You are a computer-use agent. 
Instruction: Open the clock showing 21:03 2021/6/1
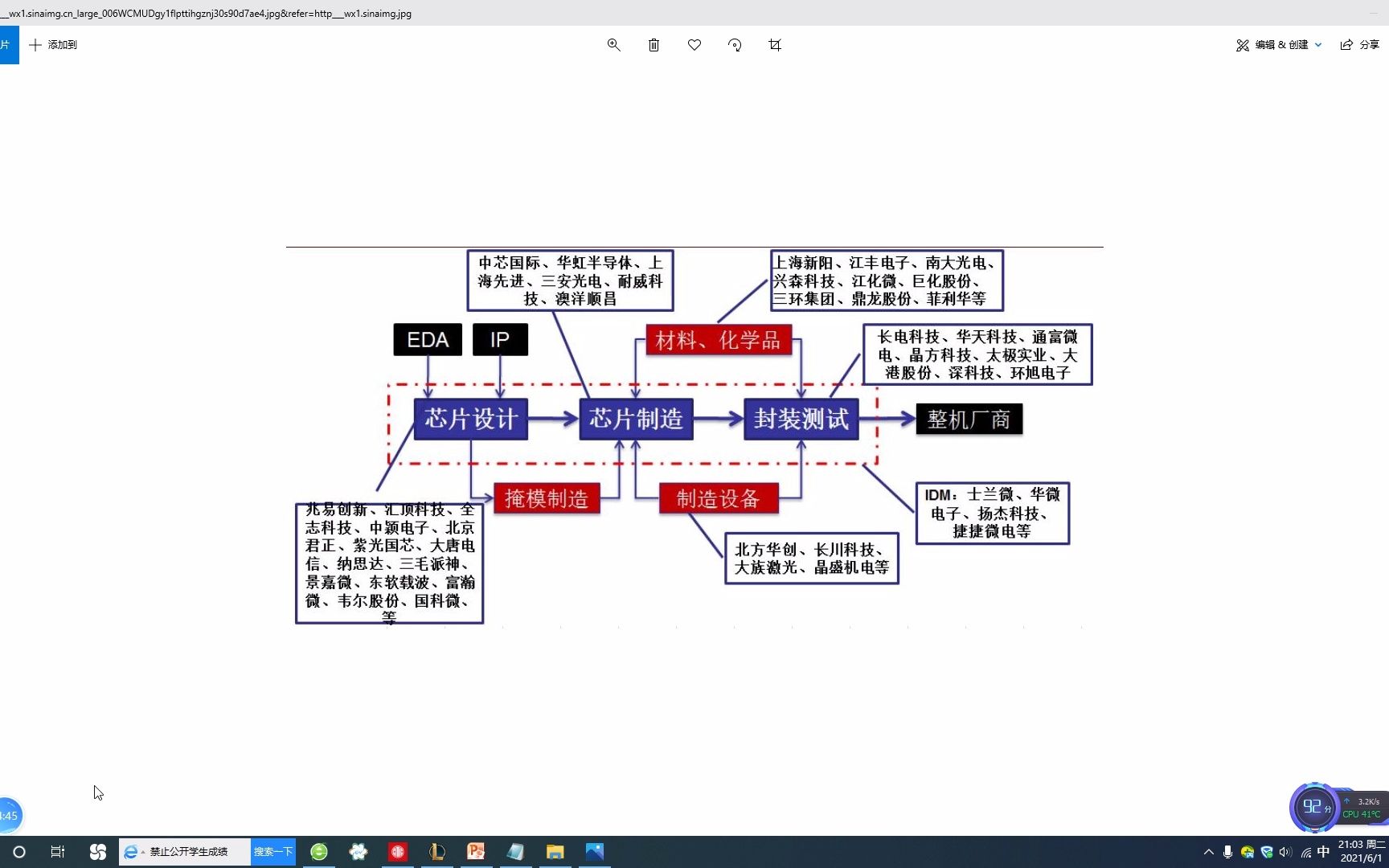[1362, 852]
